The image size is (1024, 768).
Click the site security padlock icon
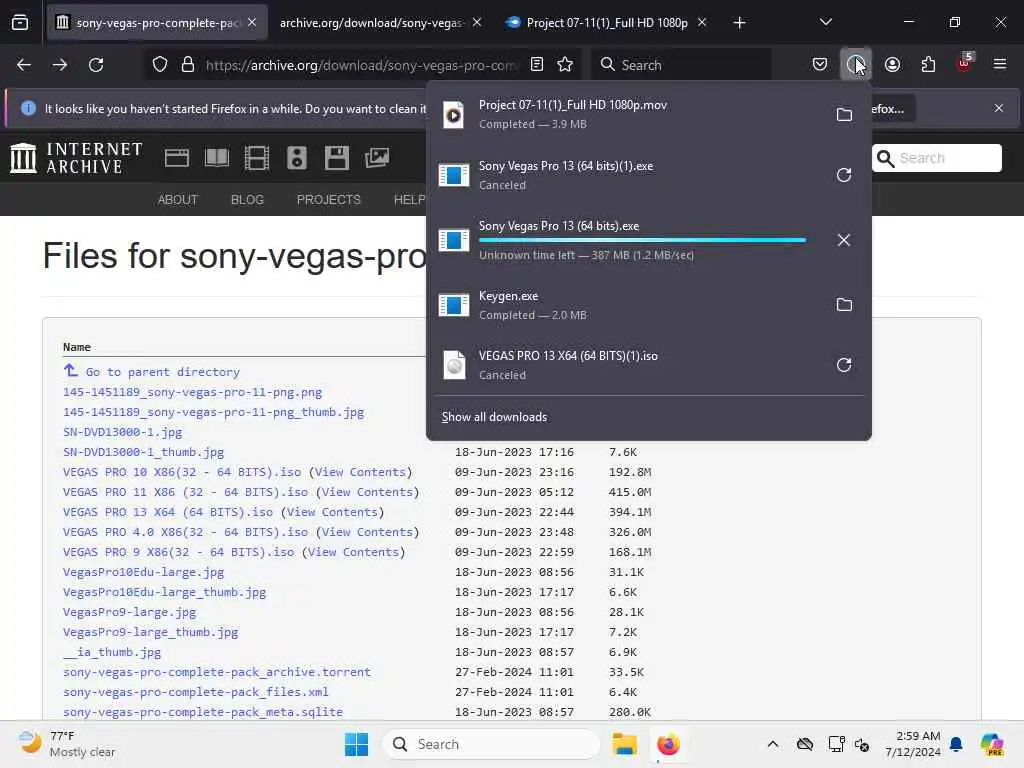[x=187, y=65]
